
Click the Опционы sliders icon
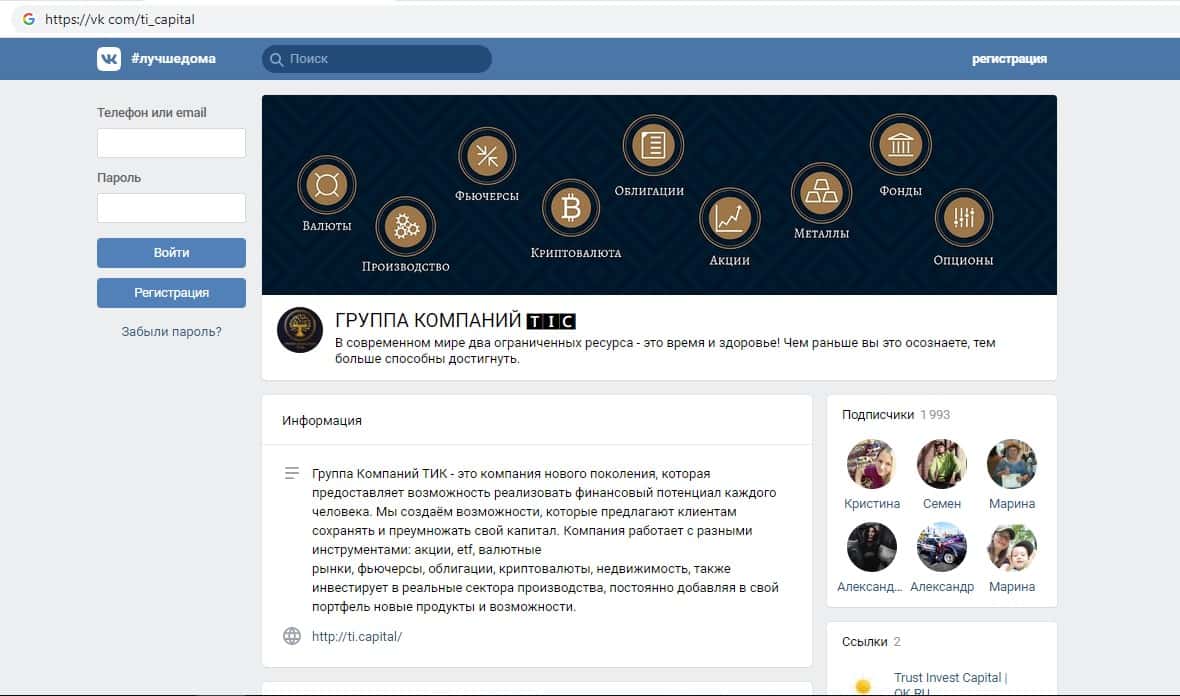click(964, 217)
